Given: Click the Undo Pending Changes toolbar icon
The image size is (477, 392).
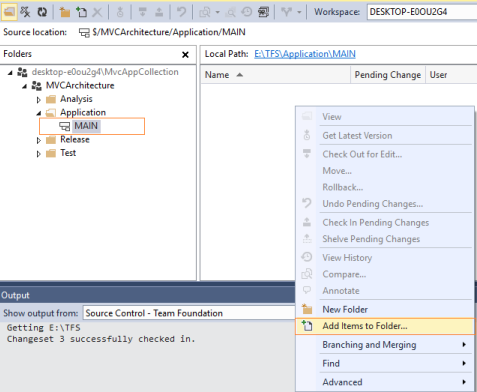Looking at the screenshot, I should pos(181,12).
